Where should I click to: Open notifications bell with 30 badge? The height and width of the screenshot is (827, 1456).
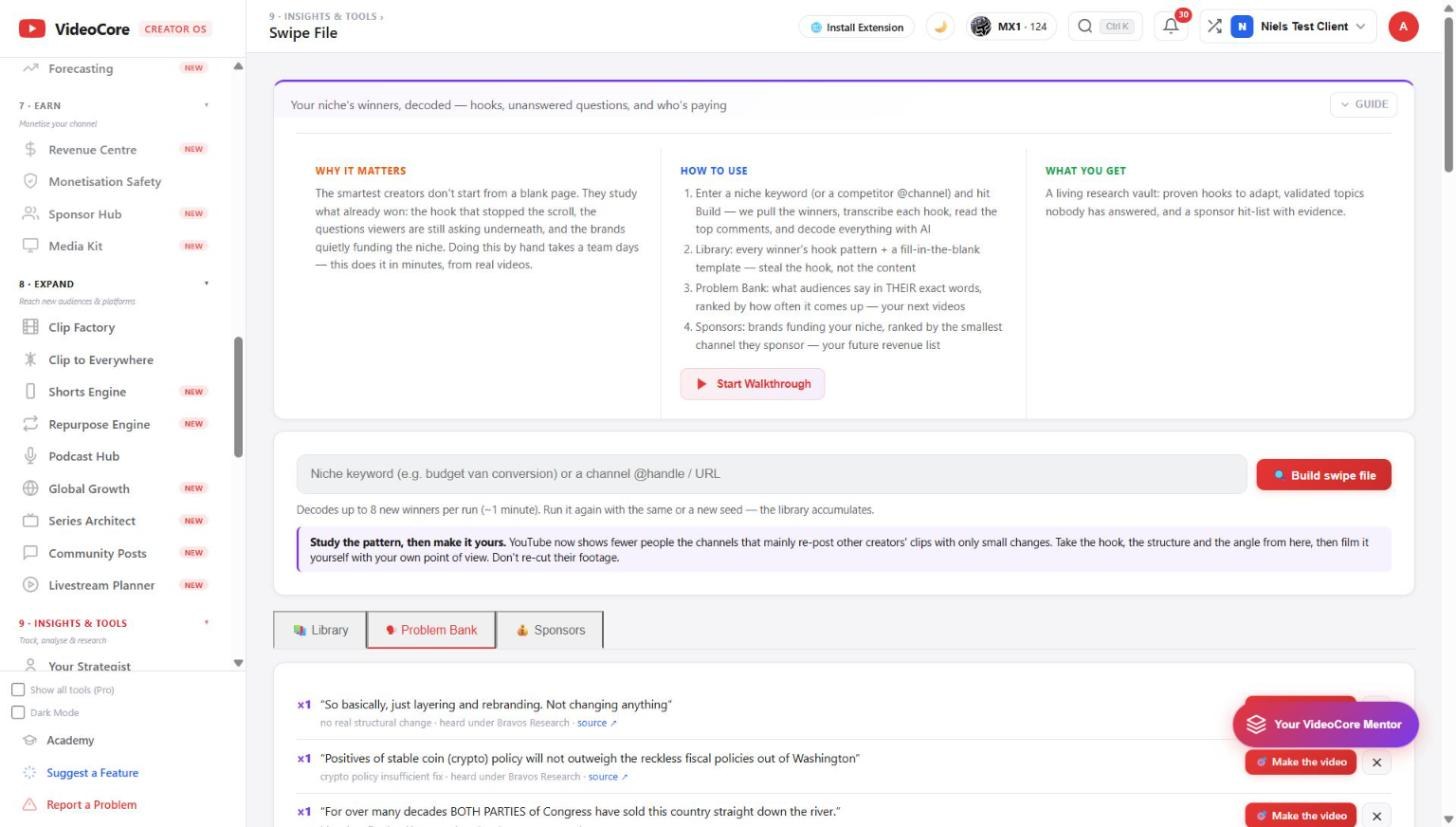coord(1171,26)
